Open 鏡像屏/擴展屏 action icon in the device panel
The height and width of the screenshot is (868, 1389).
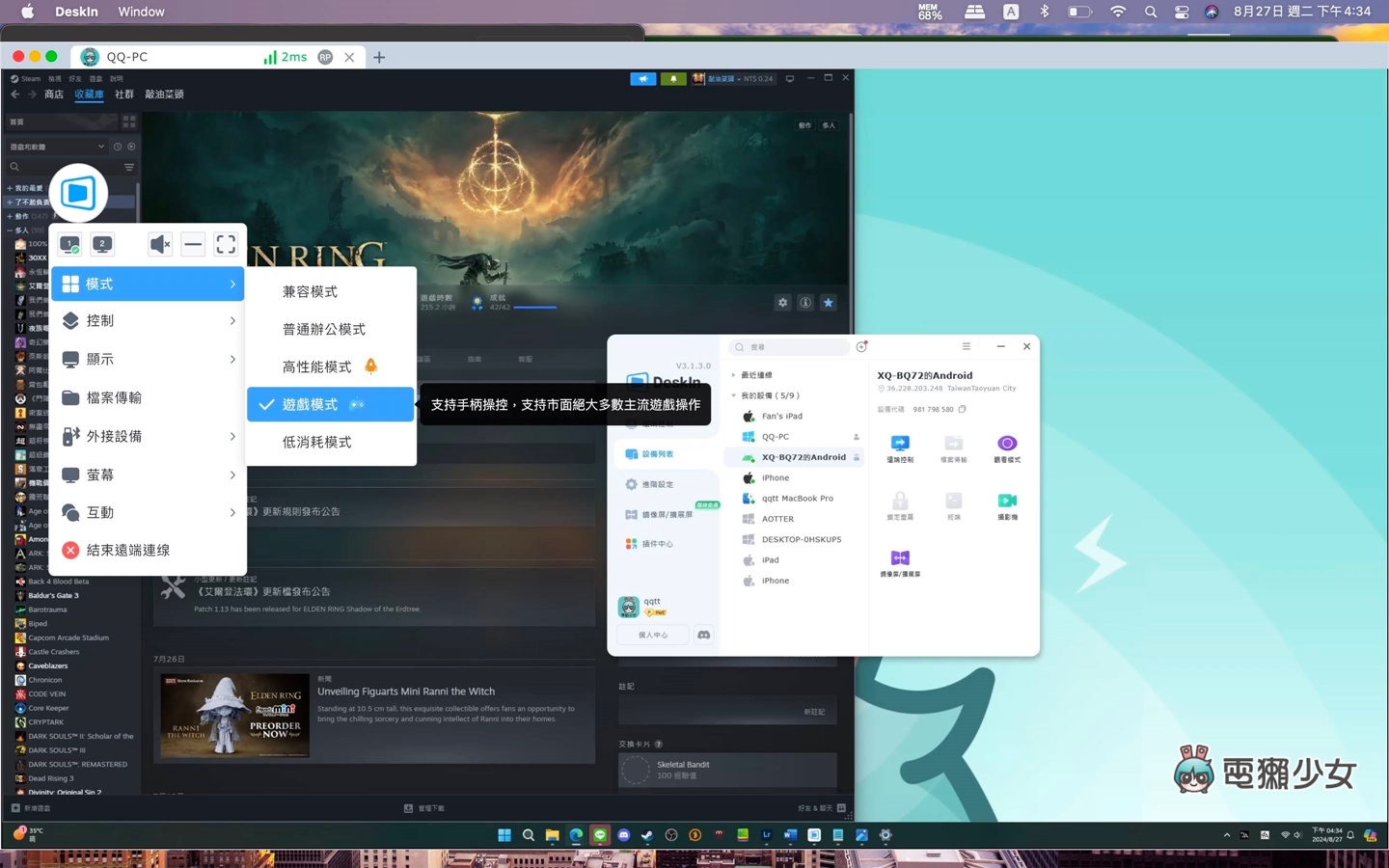coord(900,563)
